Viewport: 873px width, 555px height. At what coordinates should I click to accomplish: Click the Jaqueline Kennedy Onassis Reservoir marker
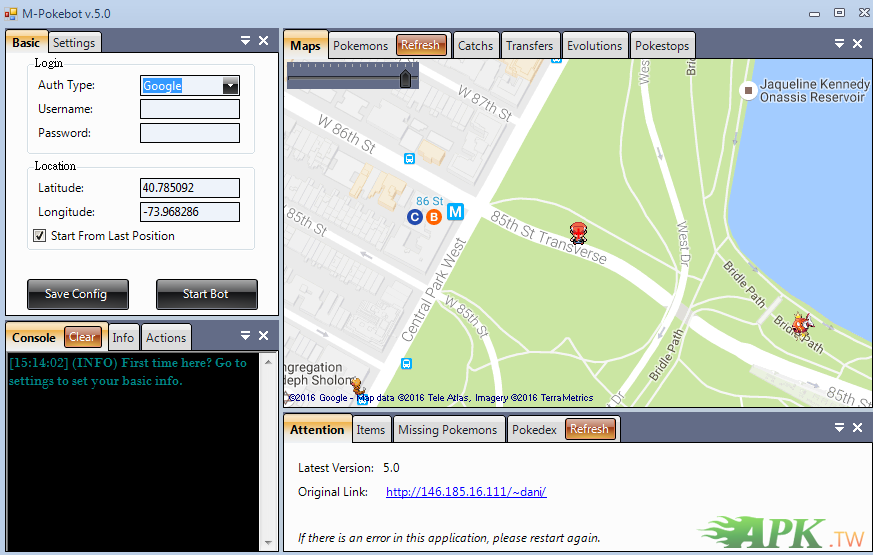tap(747, 90)
